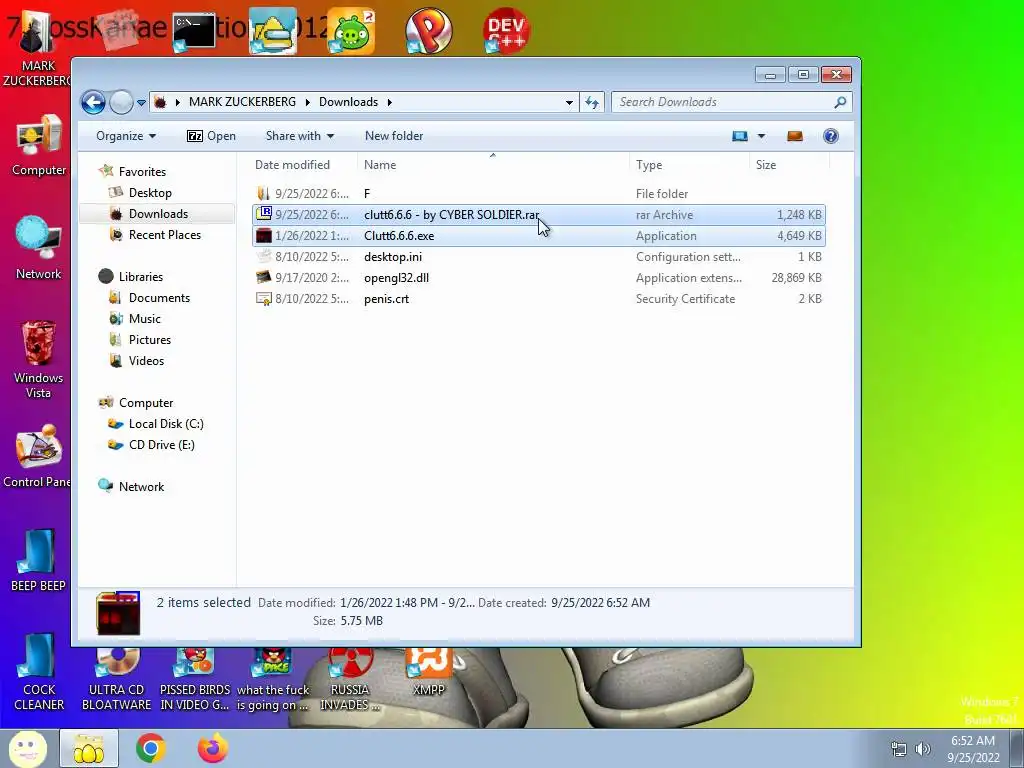Toggle the preview pane icon
The width and height of the screenshot is (1024, 768).
[x=795, y=136]
